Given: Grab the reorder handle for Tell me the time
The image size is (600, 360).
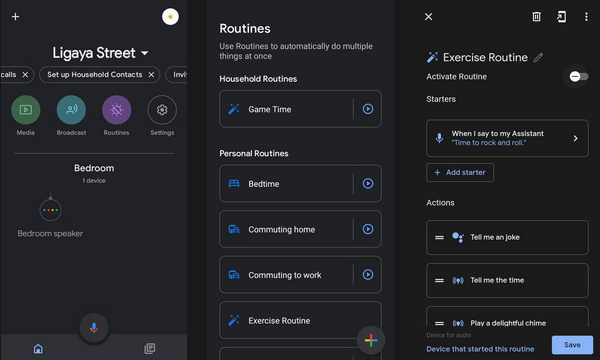Looking at the screenshot, I should click(x=439, y=280).
